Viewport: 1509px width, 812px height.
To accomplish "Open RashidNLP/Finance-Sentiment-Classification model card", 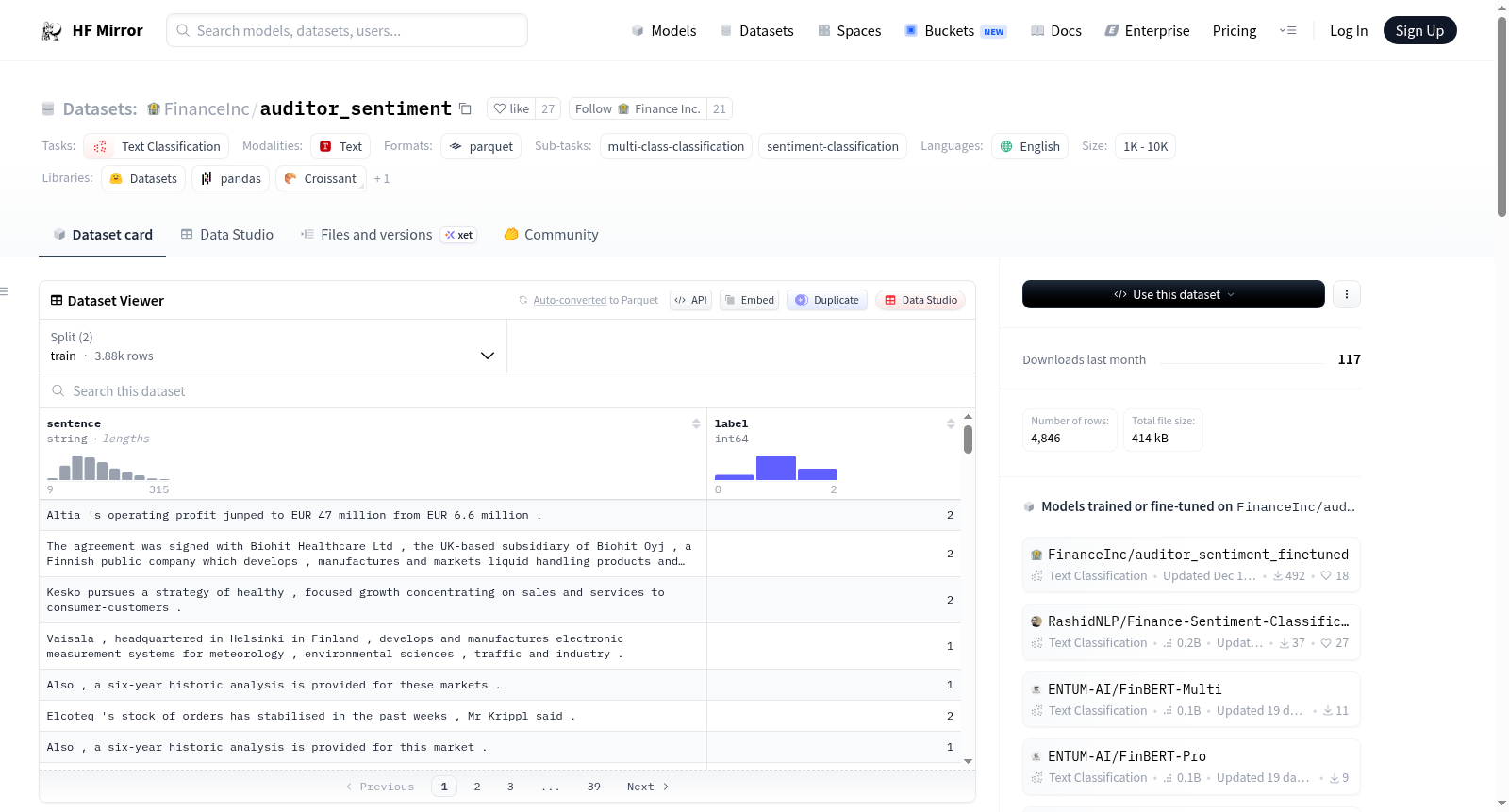I will point(1191,632).
